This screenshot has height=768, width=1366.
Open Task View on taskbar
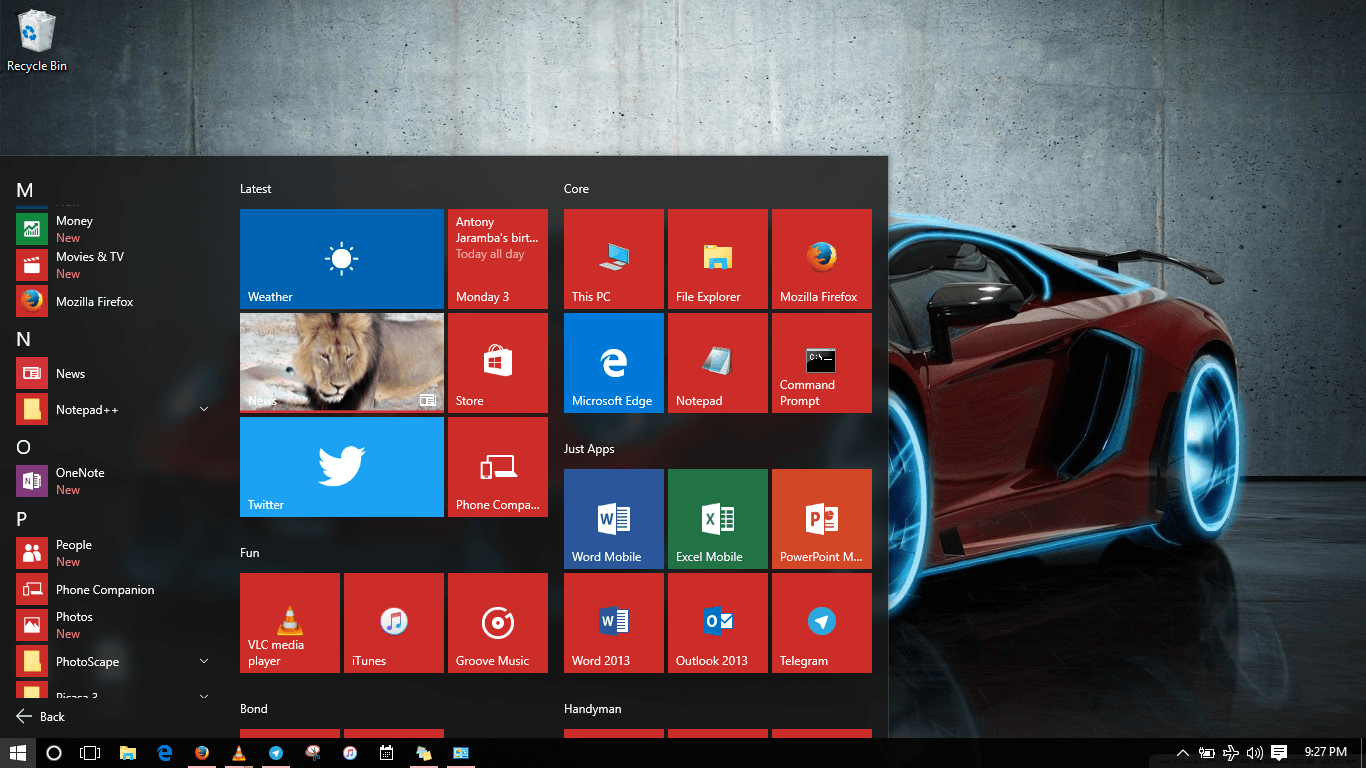pyautogui.click(x=90, y=753)
